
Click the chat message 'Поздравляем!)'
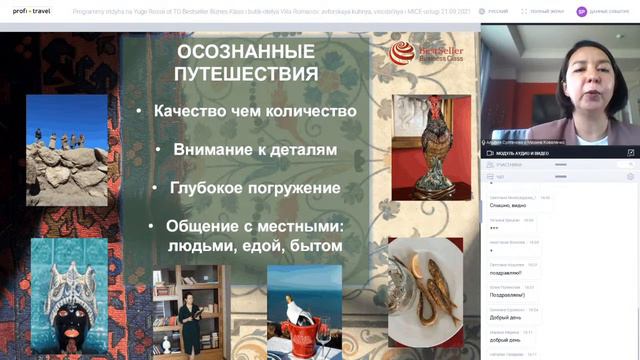click(507, 295)
